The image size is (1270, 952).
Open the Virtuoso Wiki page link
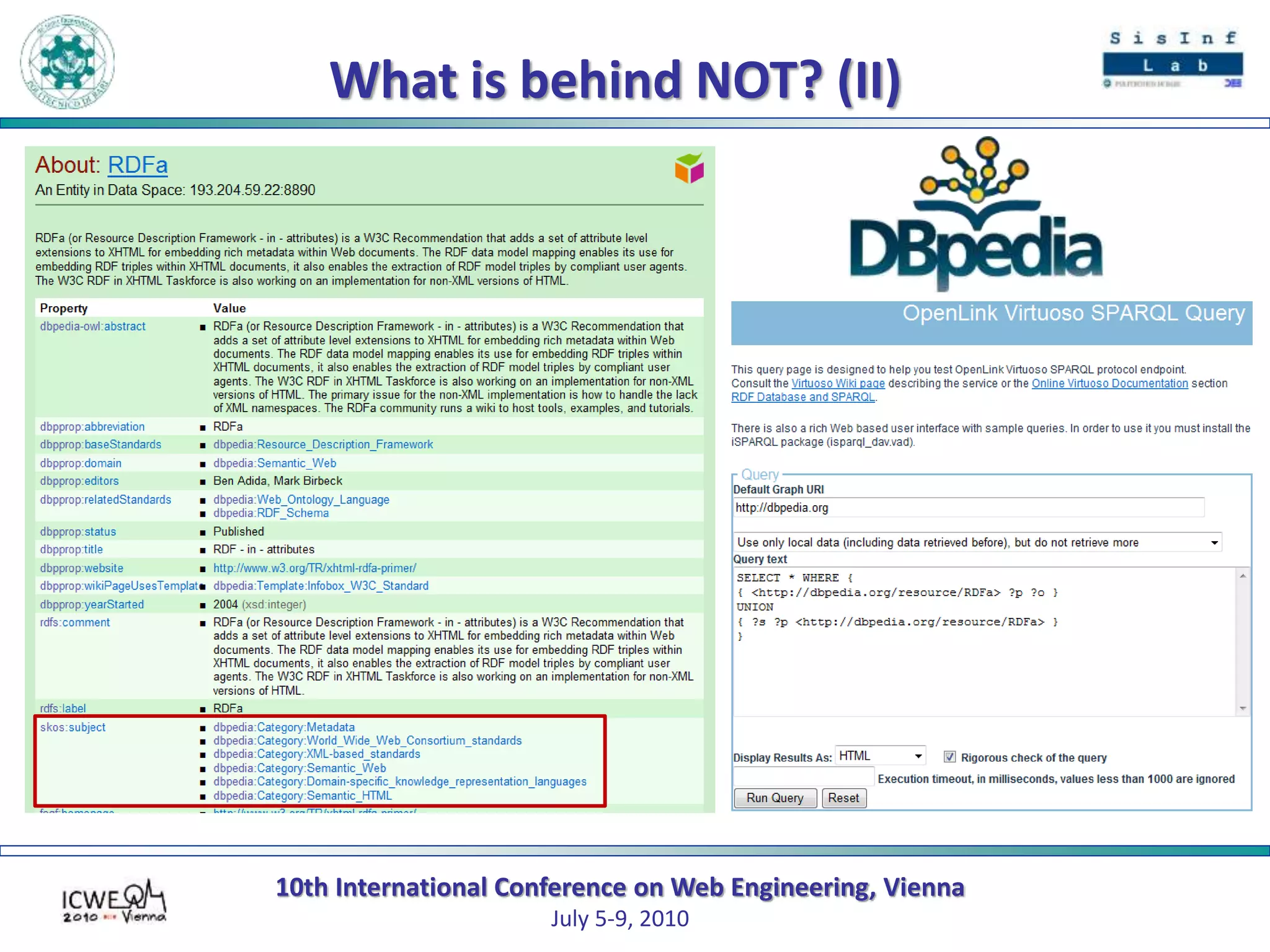[x=838, y=384]
